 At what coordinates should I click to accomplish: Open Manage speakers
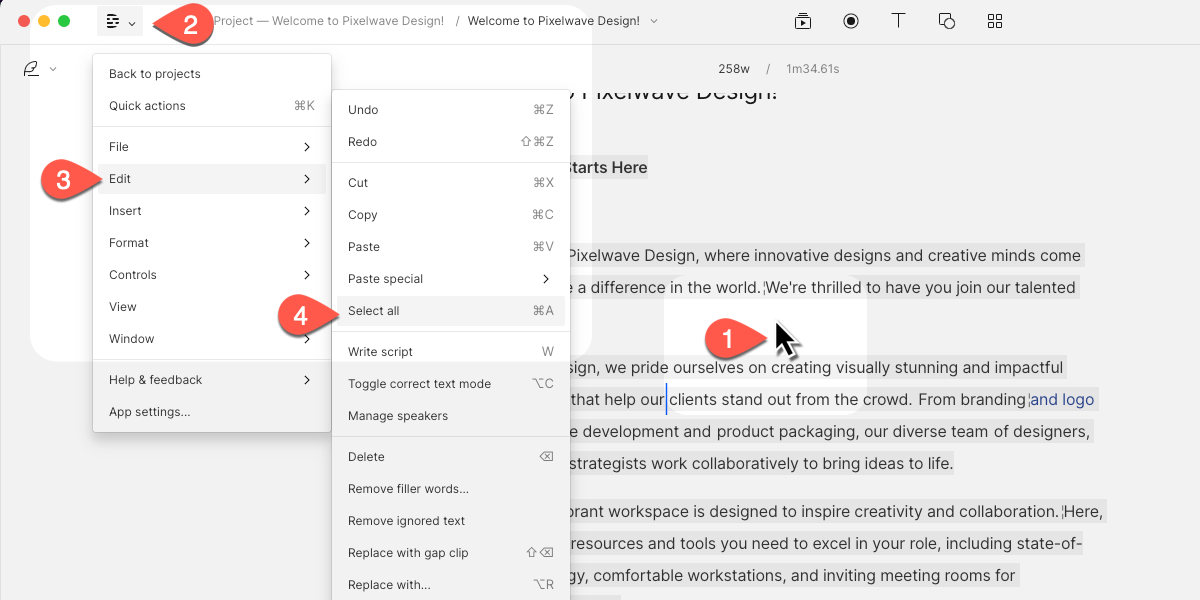(x=451, y=416)
